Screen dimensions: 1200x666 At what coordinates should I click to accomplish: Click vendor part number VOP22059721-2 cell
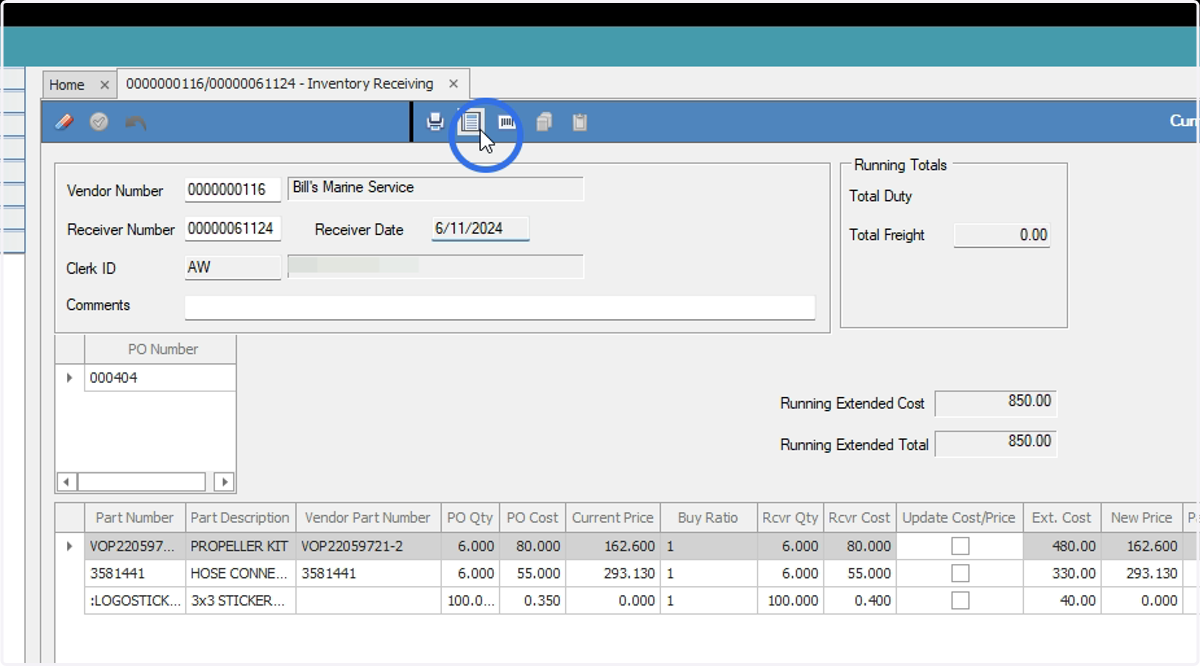click(367, 546)
